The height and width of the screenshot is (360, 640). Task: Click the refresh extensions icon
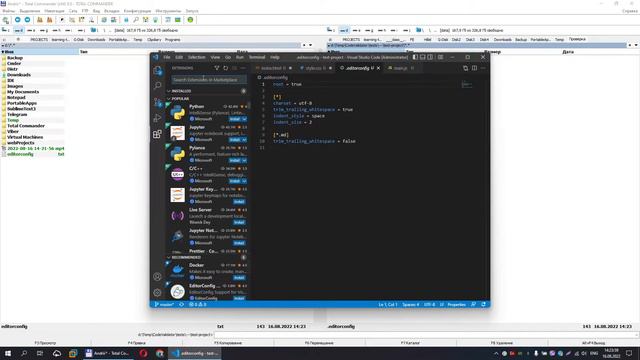[x=226, y=68]
